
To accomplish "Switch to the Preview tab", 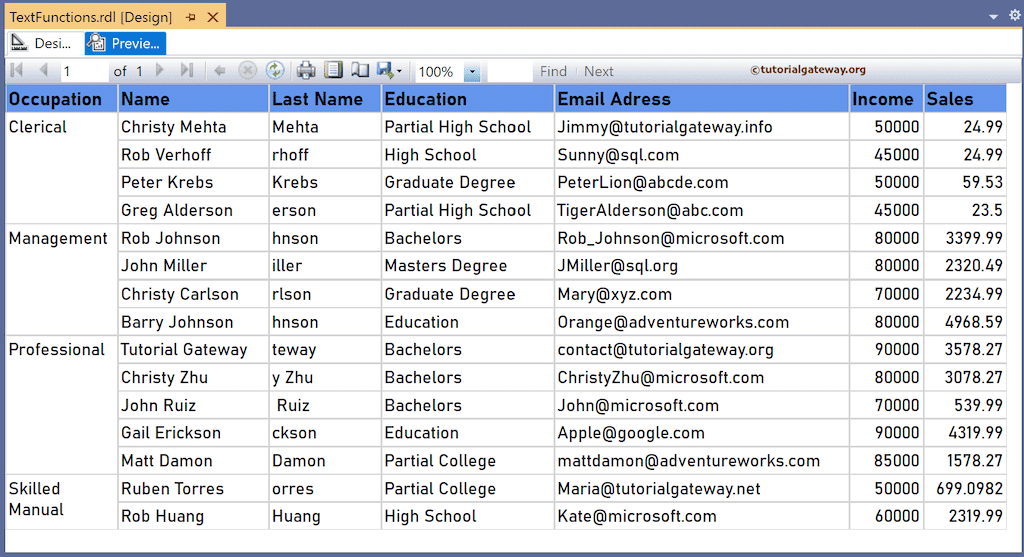I will tap(125, 43).
